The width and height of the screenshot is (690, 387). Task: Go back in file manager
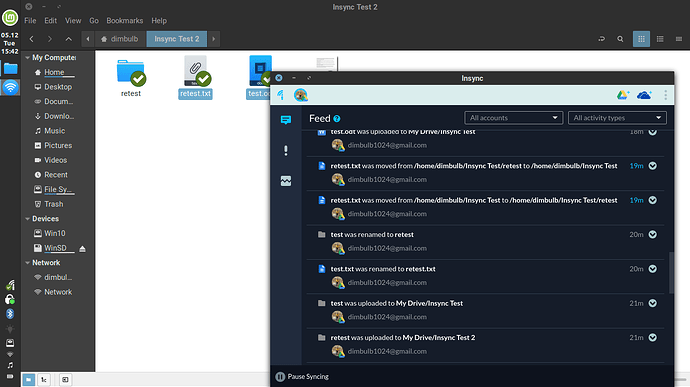point(32,39)
